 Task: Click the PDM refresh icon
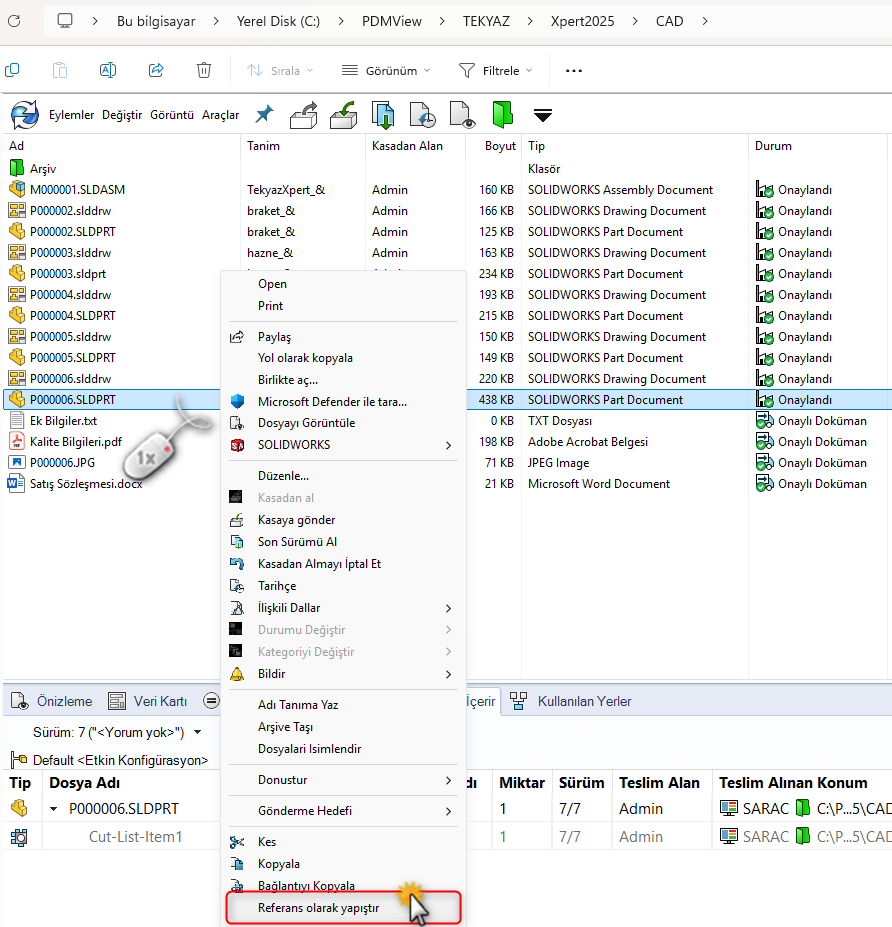[24, 114]
